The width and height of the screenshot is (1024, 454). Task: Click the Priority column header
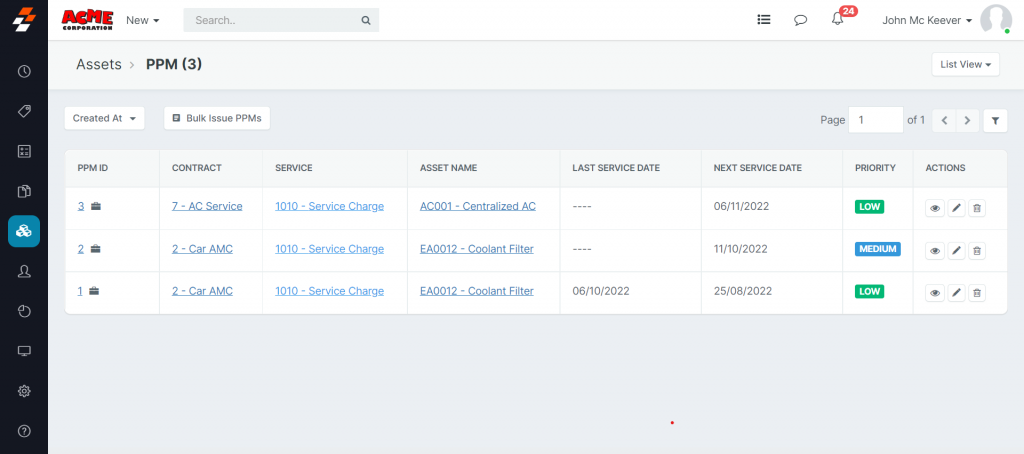(875, 168)
